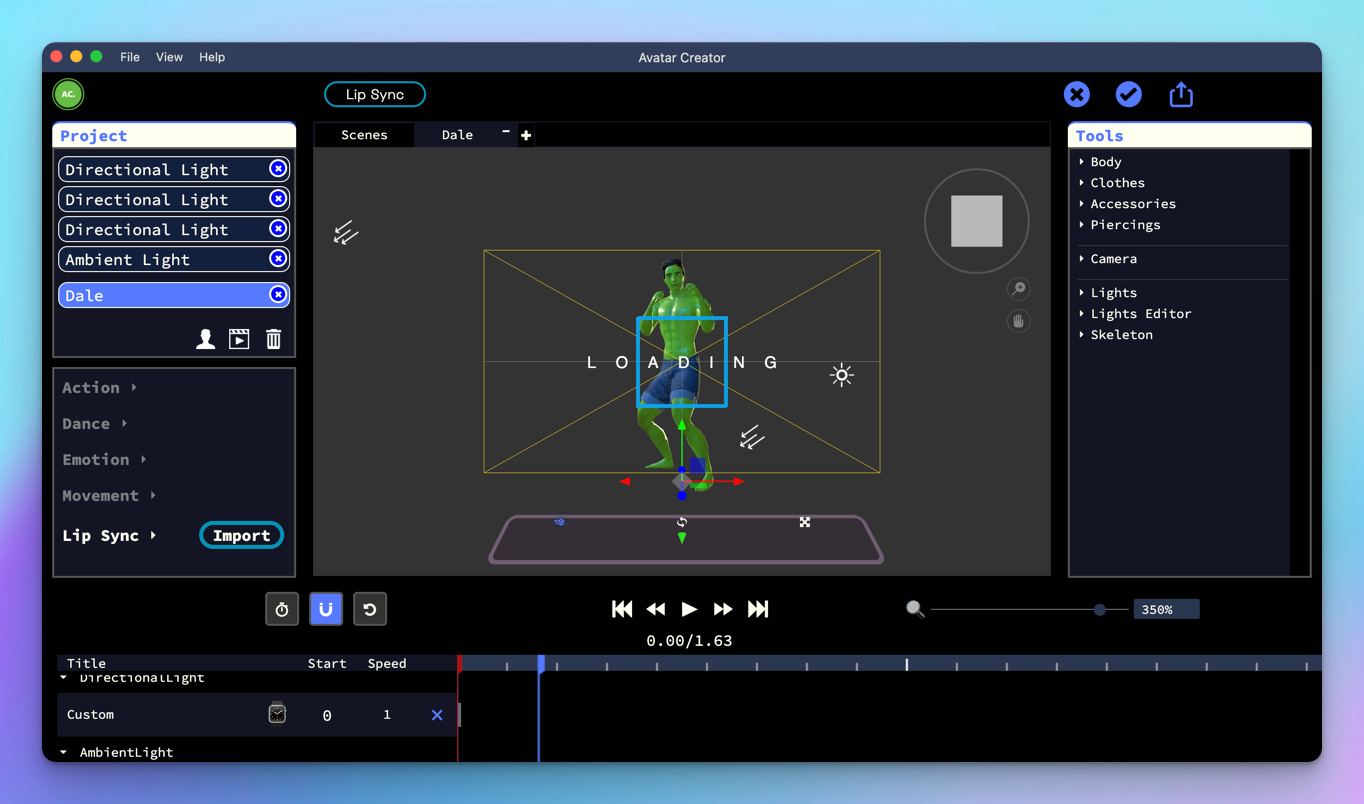
Task: Click the viewport hand pan icon
Action: (1018, 321)
